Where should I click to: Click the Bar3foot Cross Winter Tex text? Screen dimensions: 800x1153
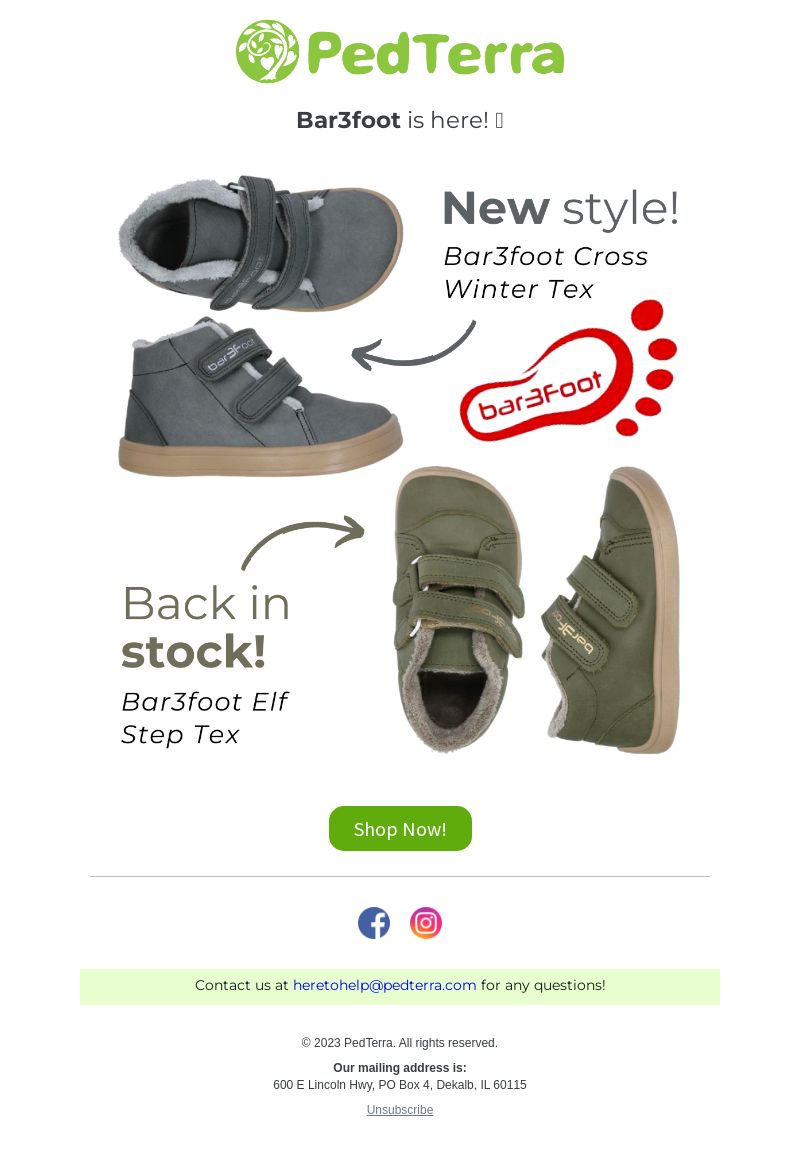(x=546, y=273)
